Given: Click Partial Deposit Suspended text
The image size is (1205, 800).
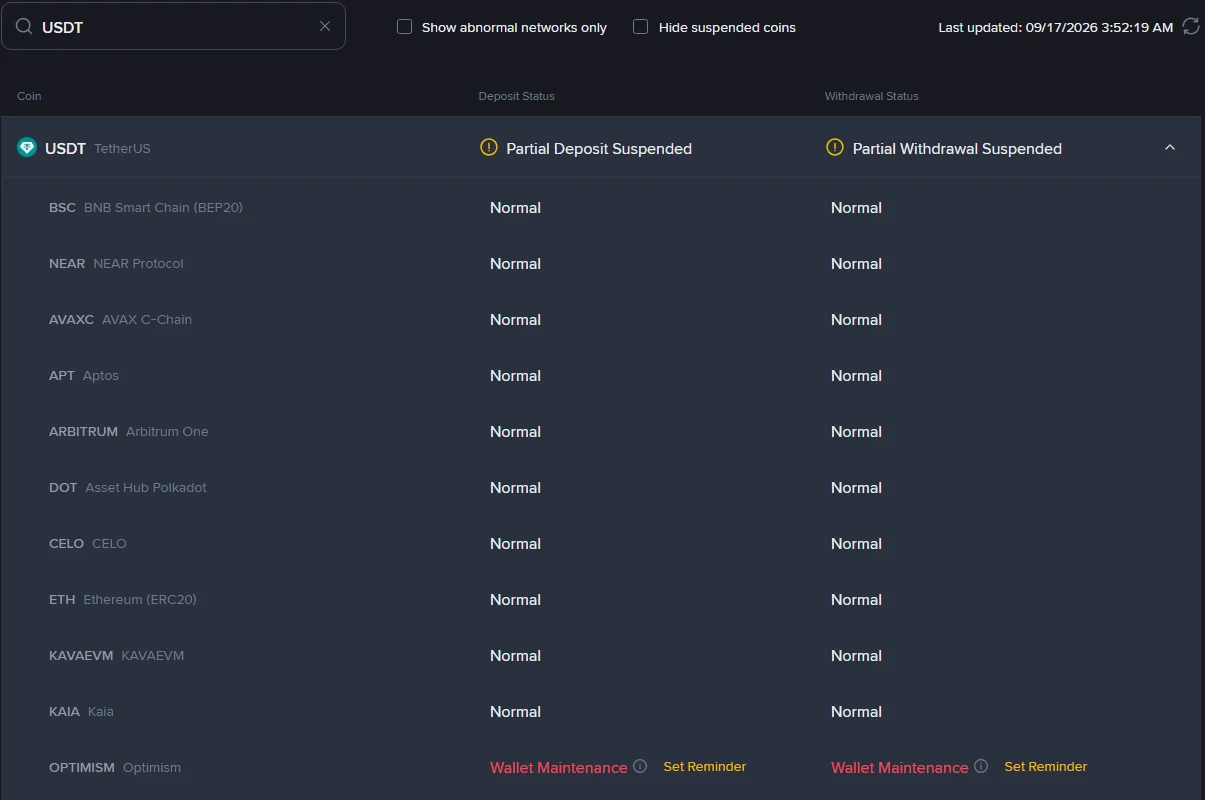Looking at the screenshot, I should [x=599, y=148].
